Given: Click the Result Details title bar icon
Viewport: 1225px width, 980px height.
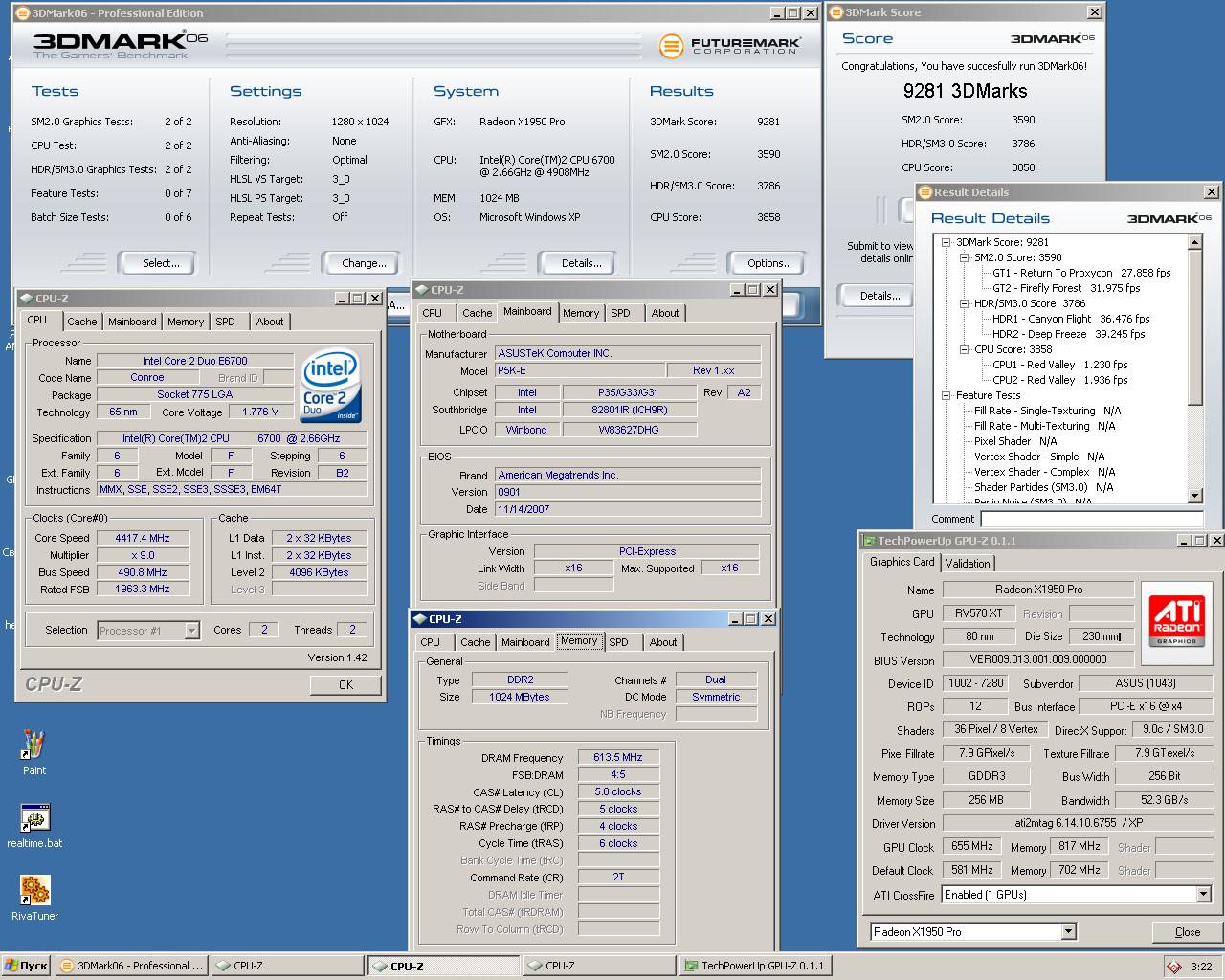Looking at the screenshot, I should point(925,192).
